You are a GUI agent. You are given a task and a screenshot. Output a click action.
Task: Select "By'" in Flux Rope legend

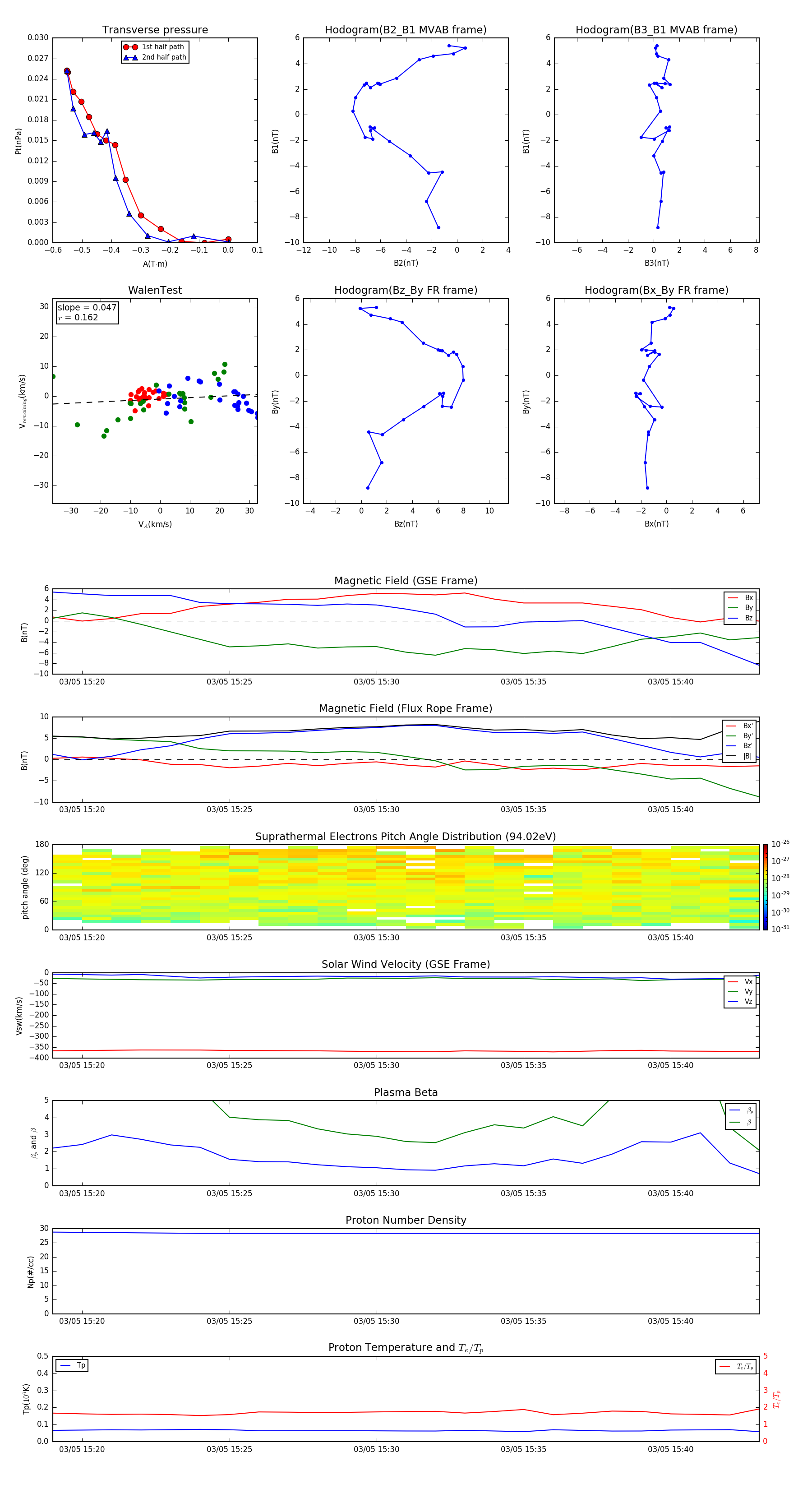[739, 736]
